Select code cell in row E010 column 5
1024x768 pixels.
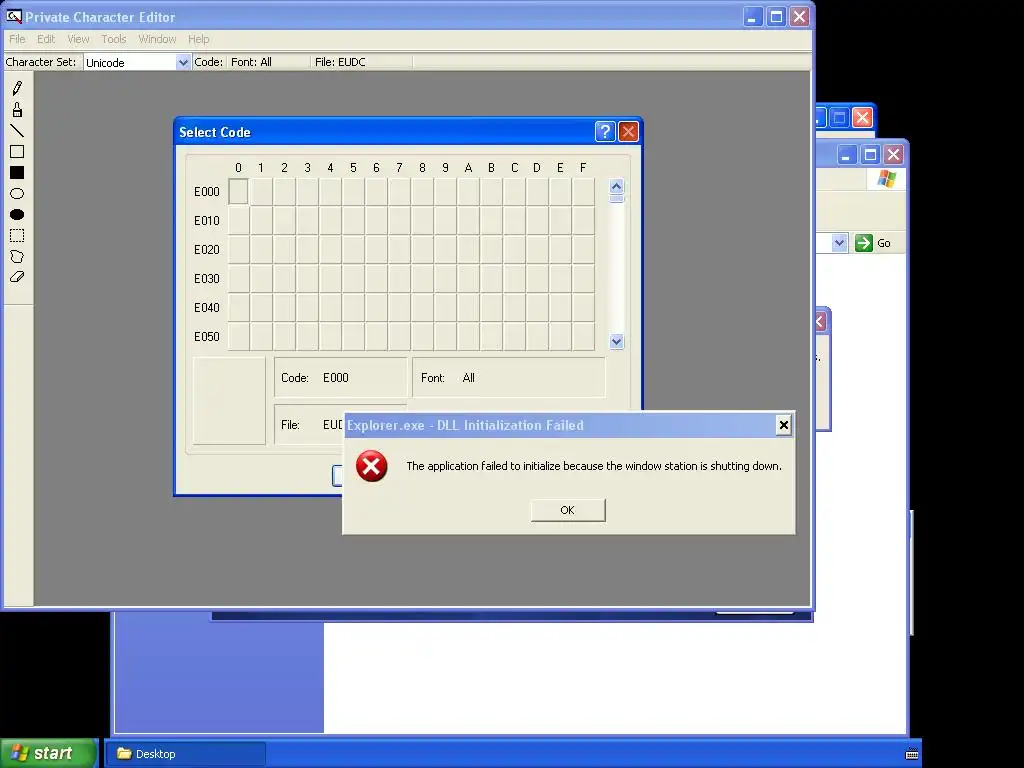click(353, 220)
